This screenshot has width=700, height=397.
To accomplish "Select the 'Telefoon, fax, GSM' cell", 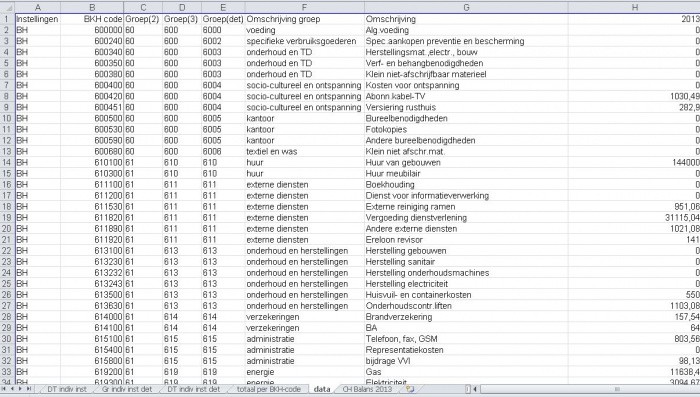I will (466, 339).
